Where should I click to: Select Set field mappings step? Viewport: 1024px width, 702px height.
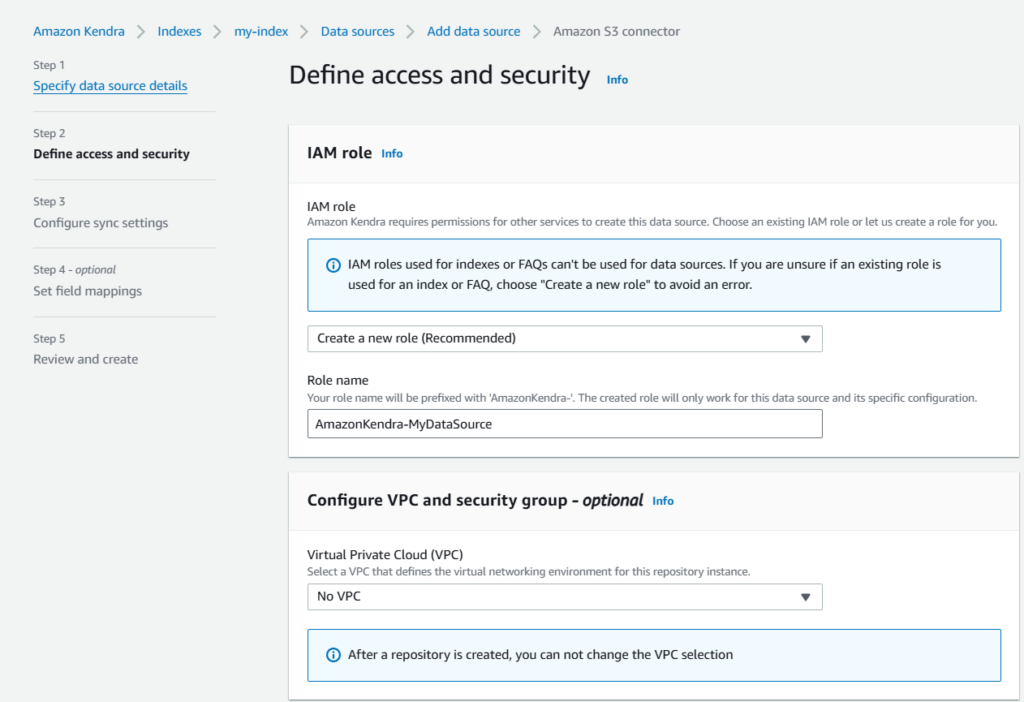[x=87, y=291]
